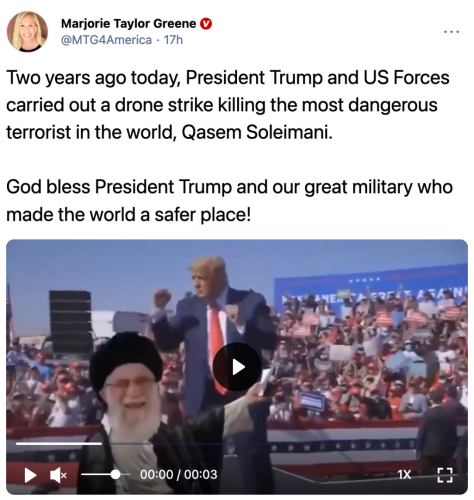
Task: Visit the @MTG4America handle link
Action: [106, 40]
